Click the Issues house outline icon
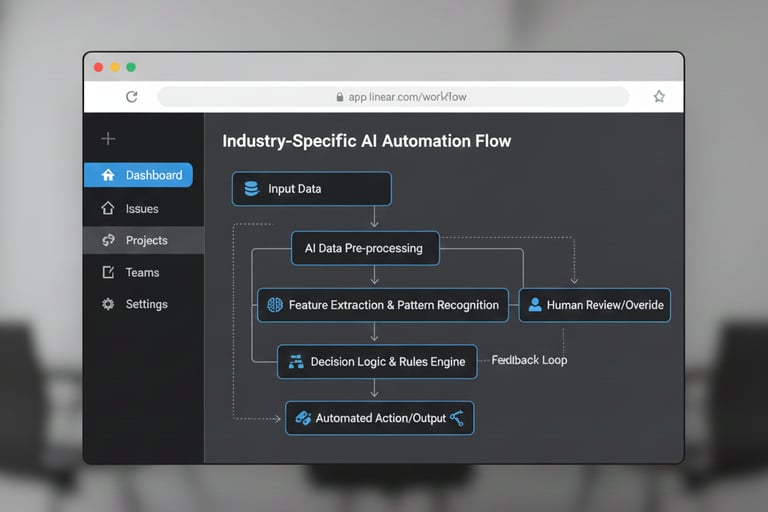 (108, 208)
